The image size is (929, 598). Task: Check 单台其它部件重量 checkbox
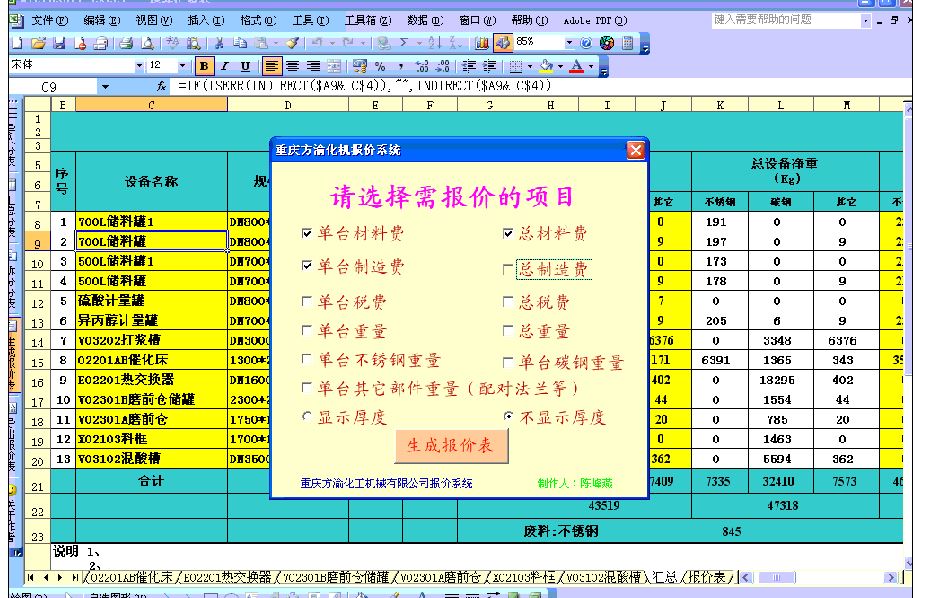pos(307,388)
